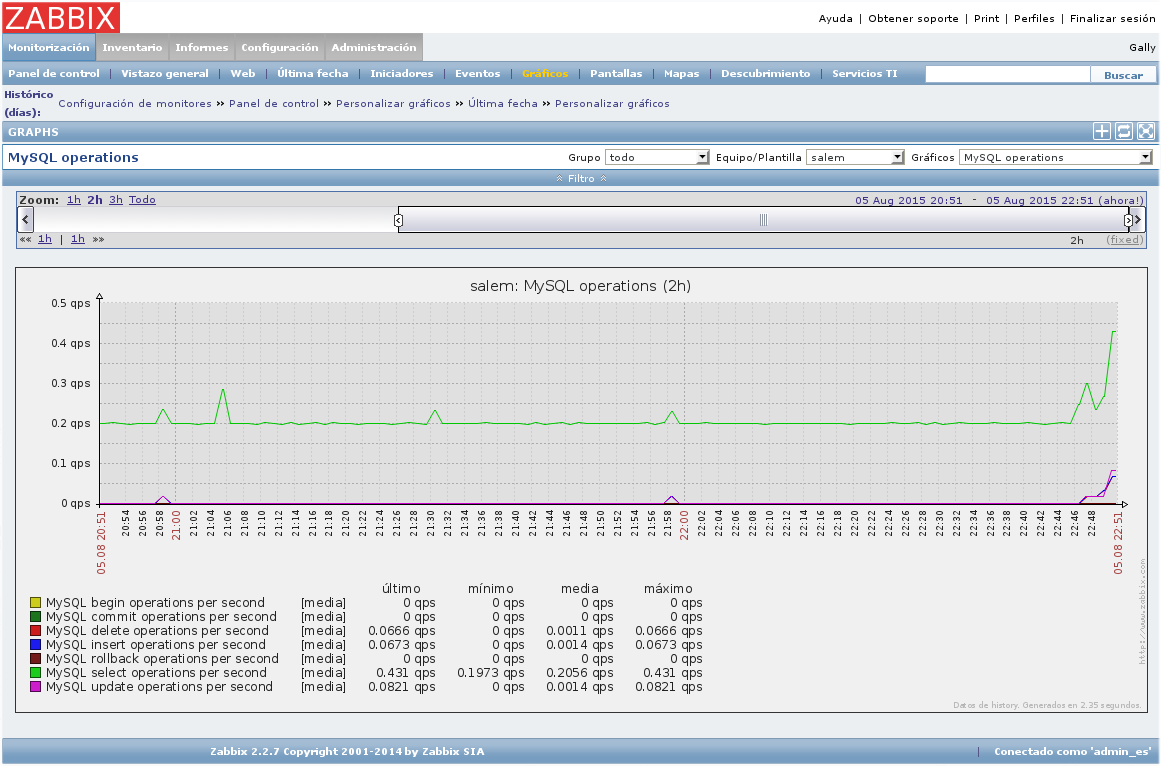Click the yellow begin operations swatch
1161x766 pixels.
36,603
